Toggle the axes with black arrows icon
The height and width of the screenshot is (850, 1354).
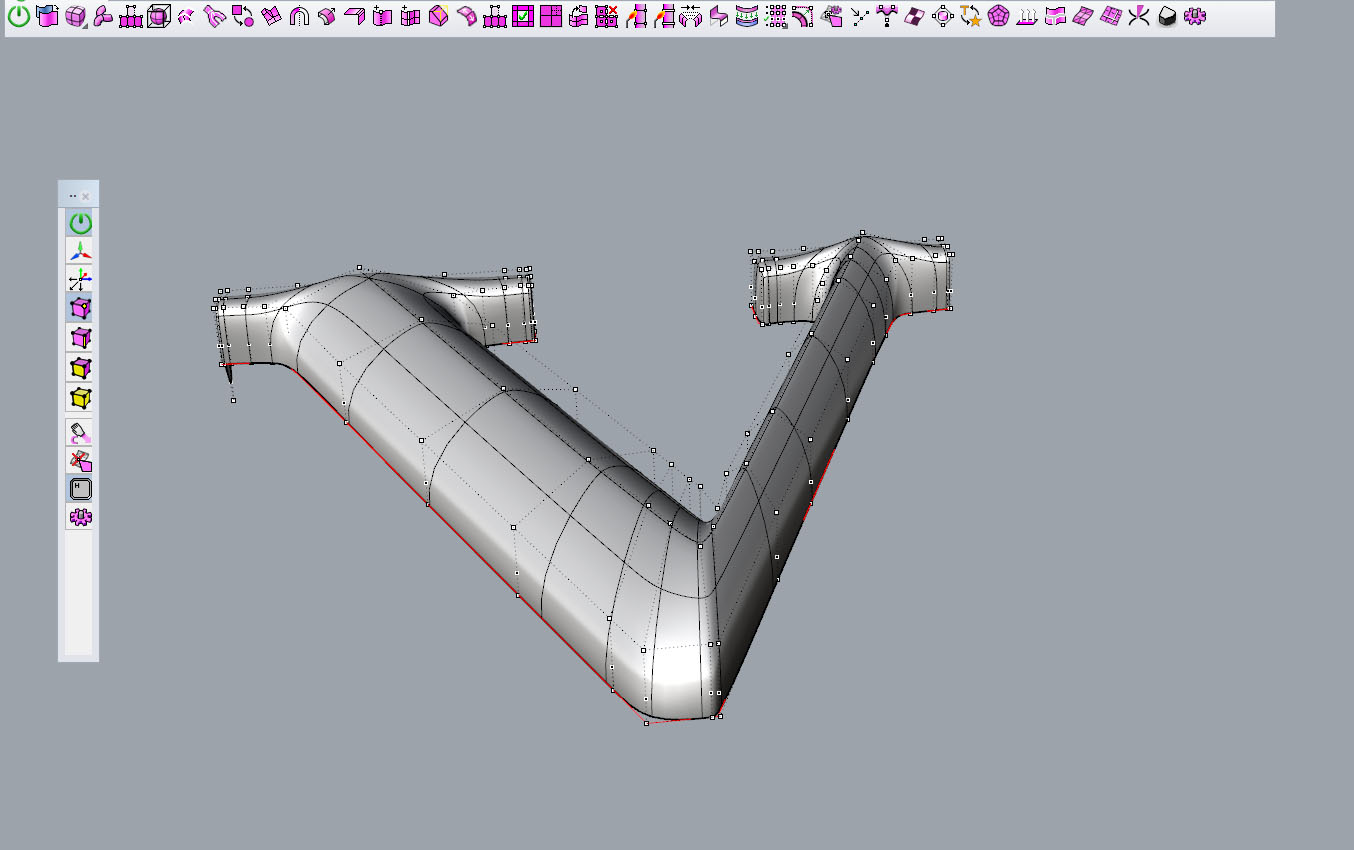click(80, 280)
